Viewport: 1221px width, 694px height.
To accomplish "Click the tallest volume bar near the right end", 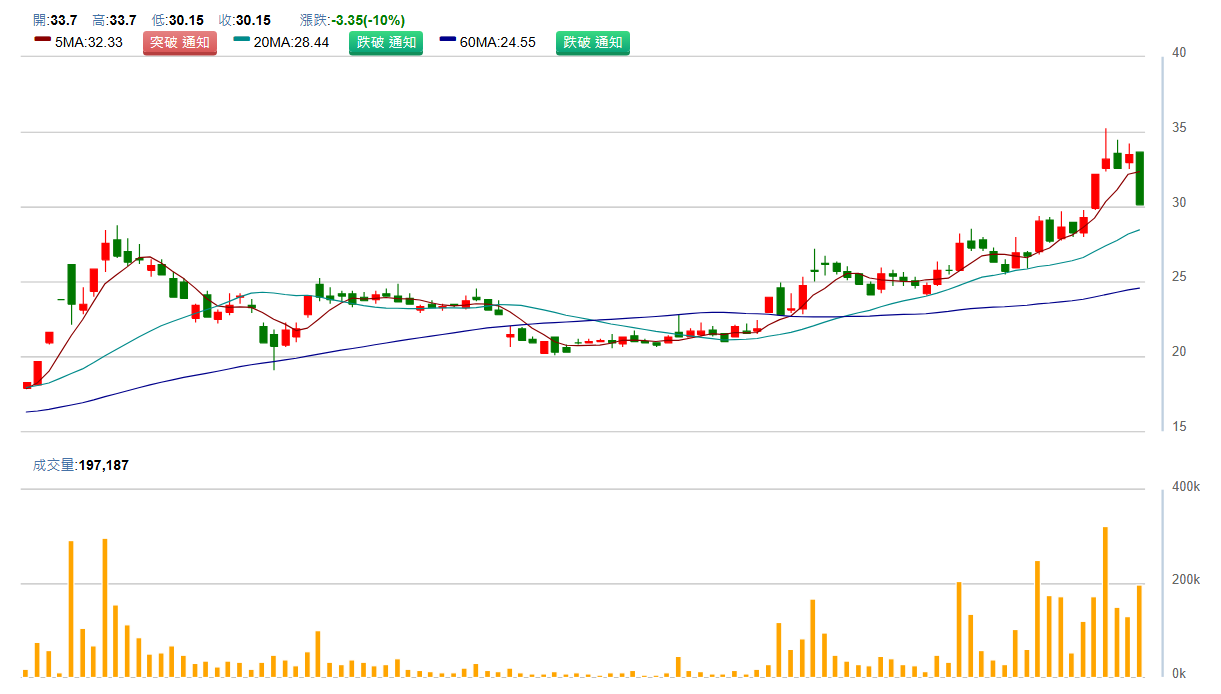I will click(x=1105, y=602).
